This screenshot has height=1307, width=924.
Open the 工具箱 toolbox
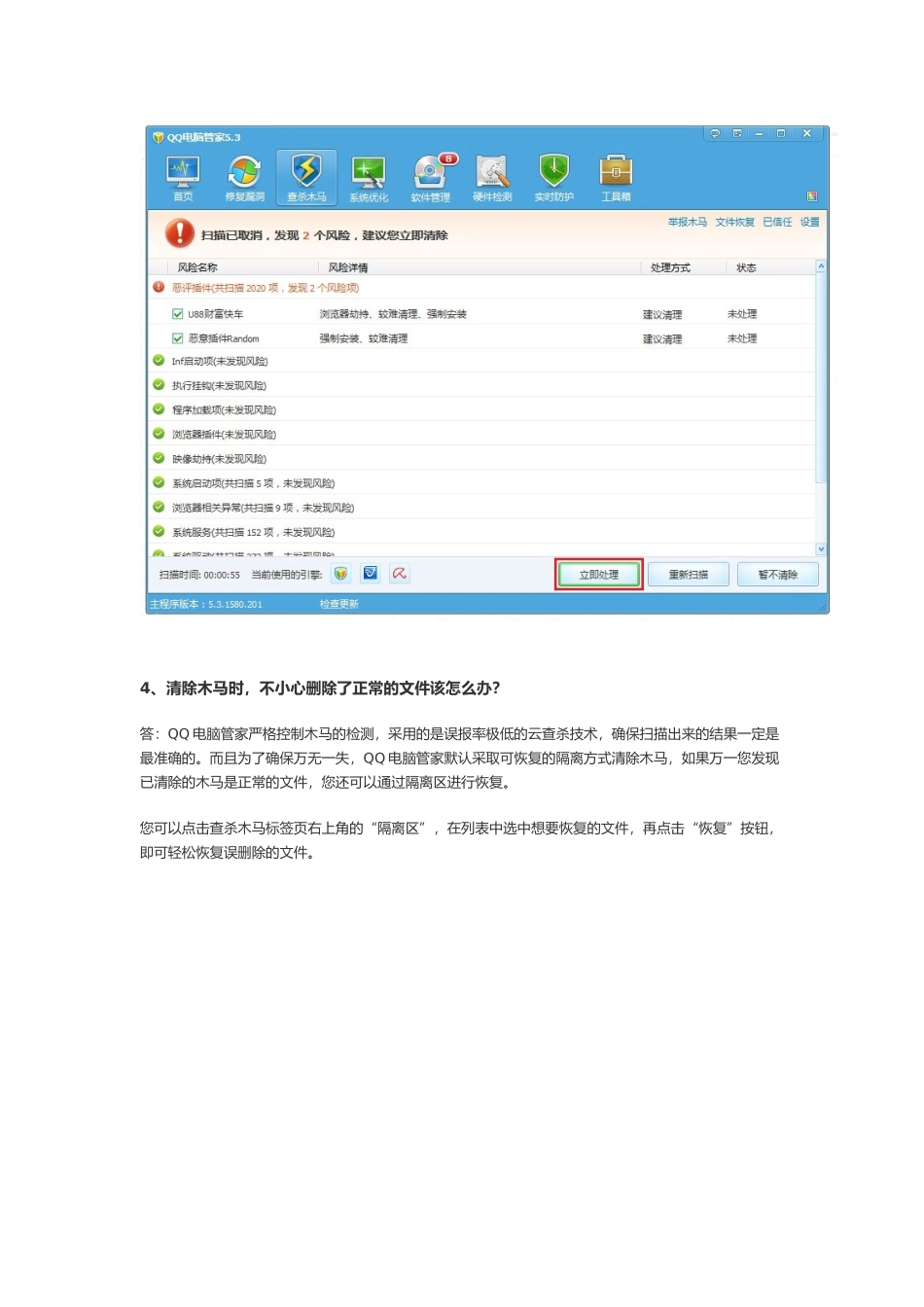click(x=616, y=178)
